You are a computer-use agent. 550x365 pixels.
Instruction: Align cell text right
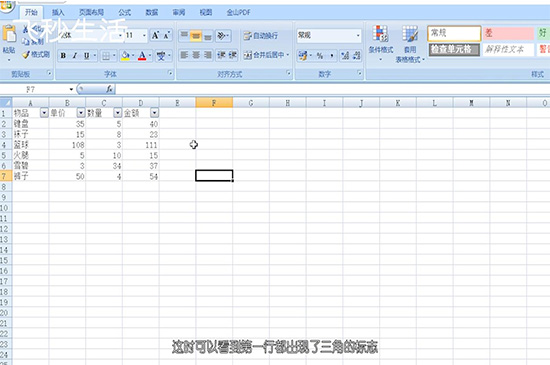[208, 55]
